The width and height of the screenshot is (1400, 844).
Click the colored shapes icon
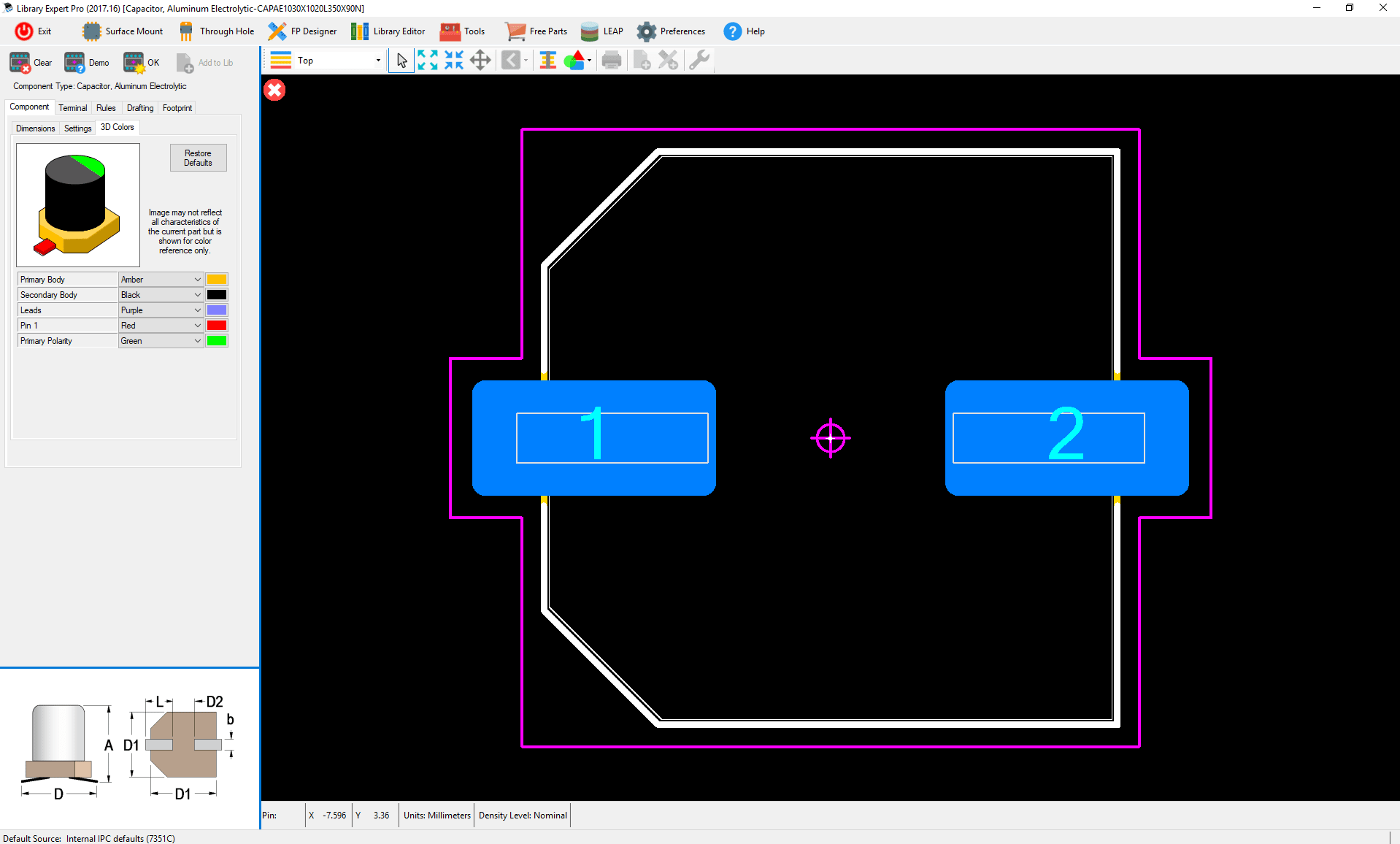tap(574, 60)
